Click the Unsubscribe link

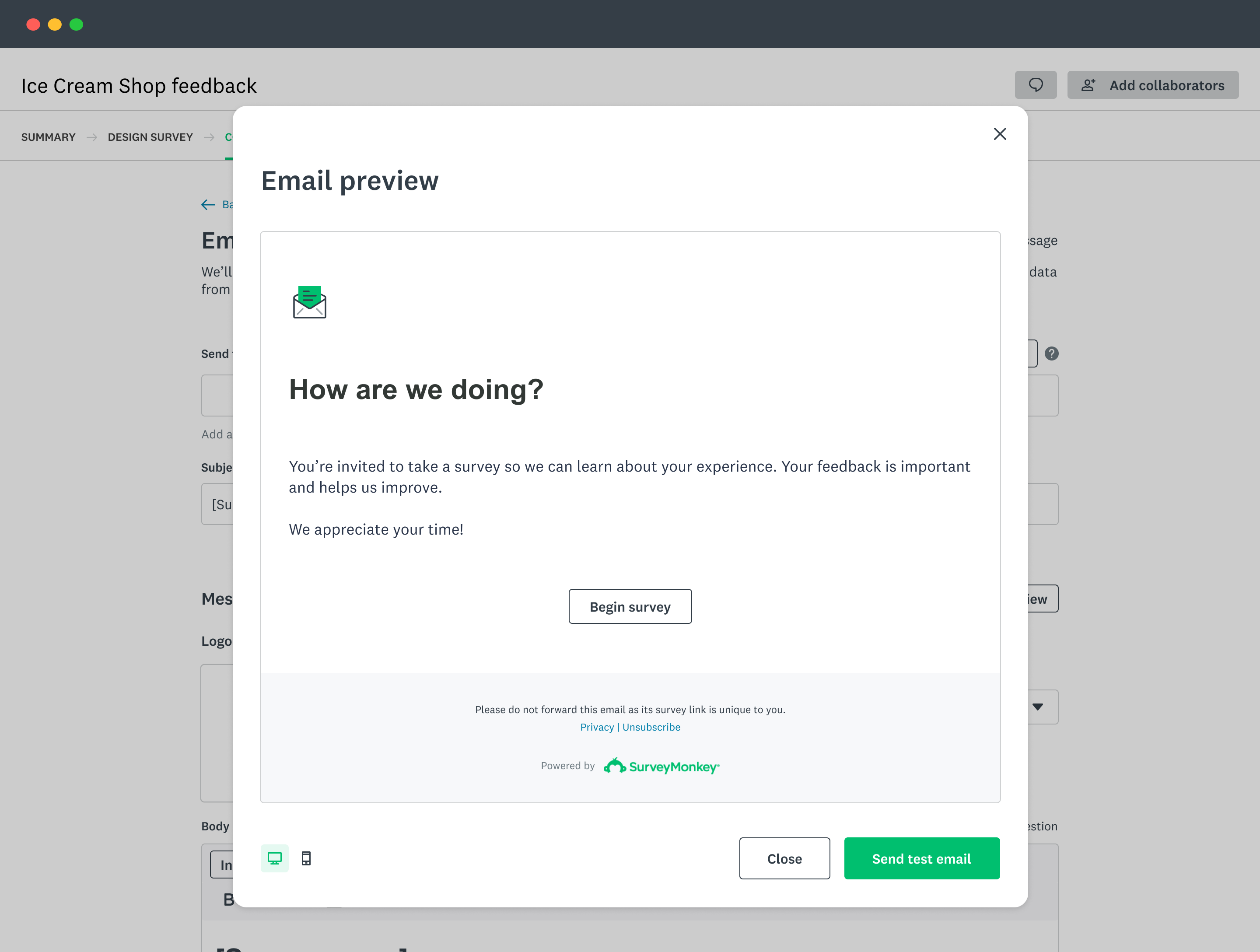[x=651, y=727]
